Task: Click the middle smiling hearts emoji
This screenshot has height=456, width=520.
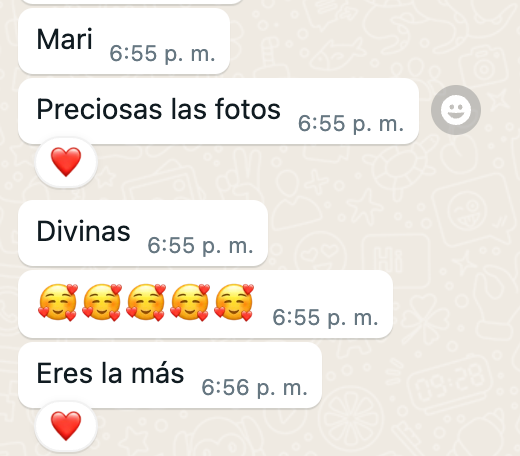Action: [x=146, y=302]
